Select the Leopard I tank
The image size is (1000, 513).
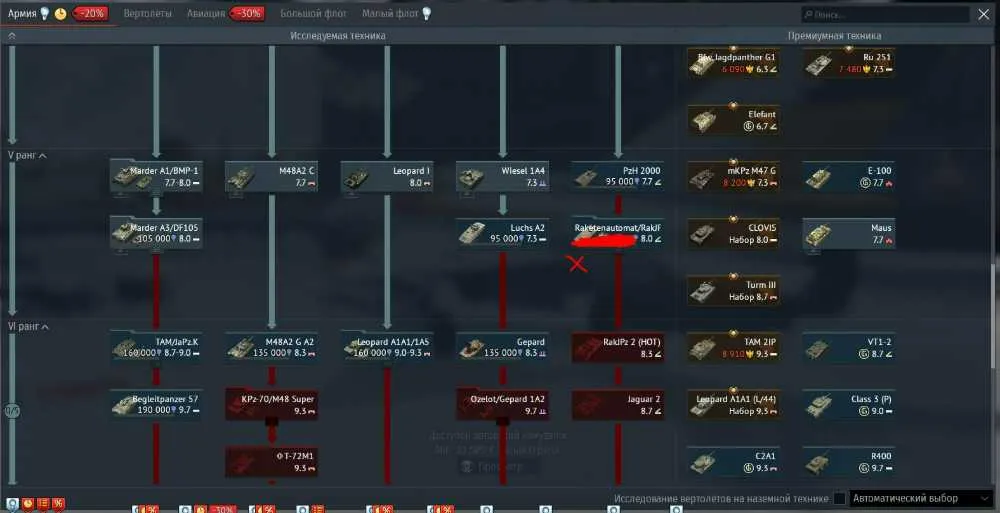pos(387,177)
